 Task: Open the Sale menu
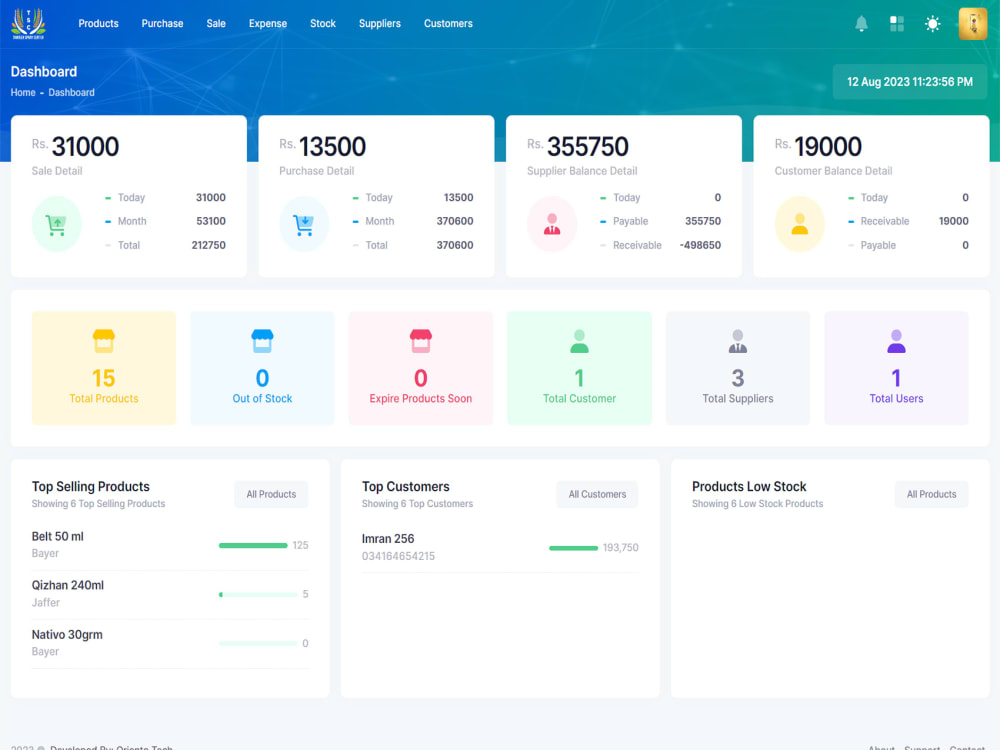pyautogui.click(x=216, y=24)
